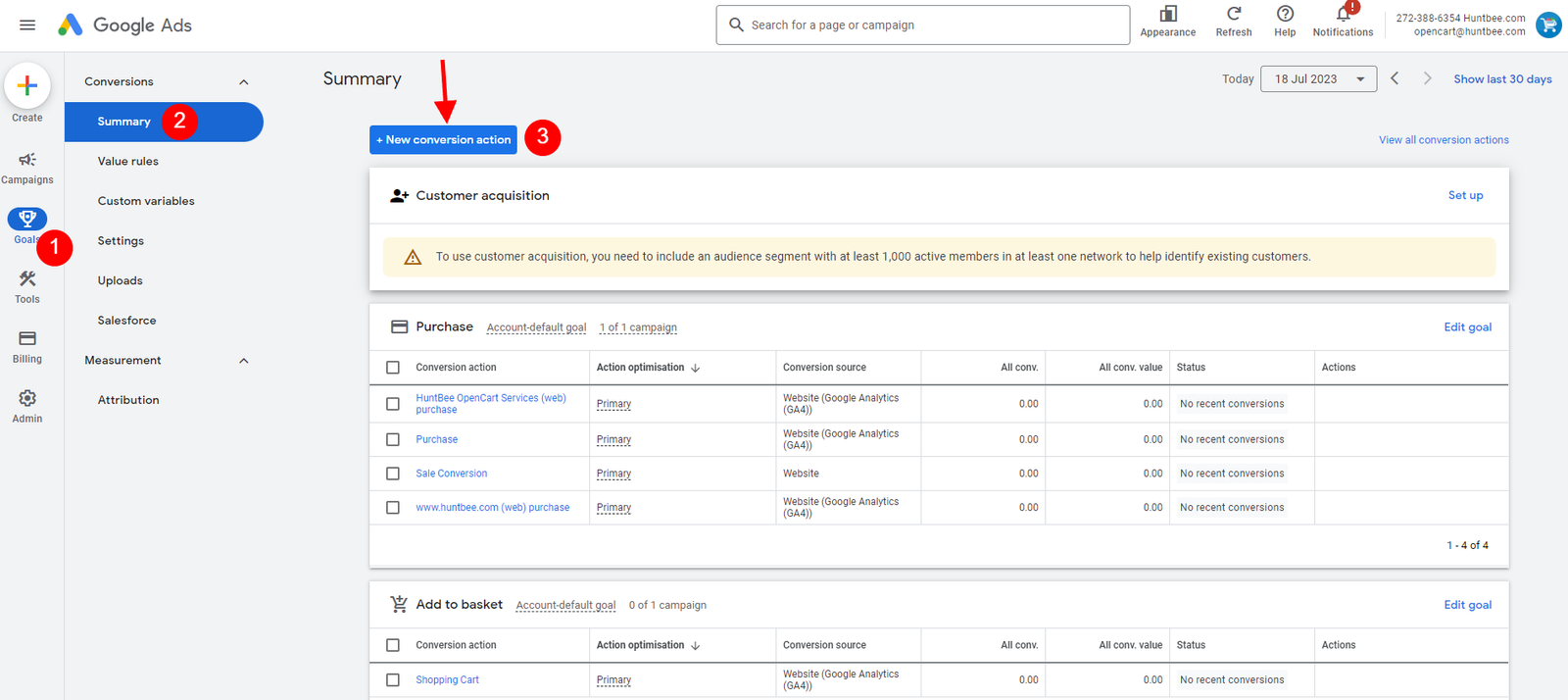1568x700 pixels.
Task: Go to the next date range
Action: tap(1427, 78)
